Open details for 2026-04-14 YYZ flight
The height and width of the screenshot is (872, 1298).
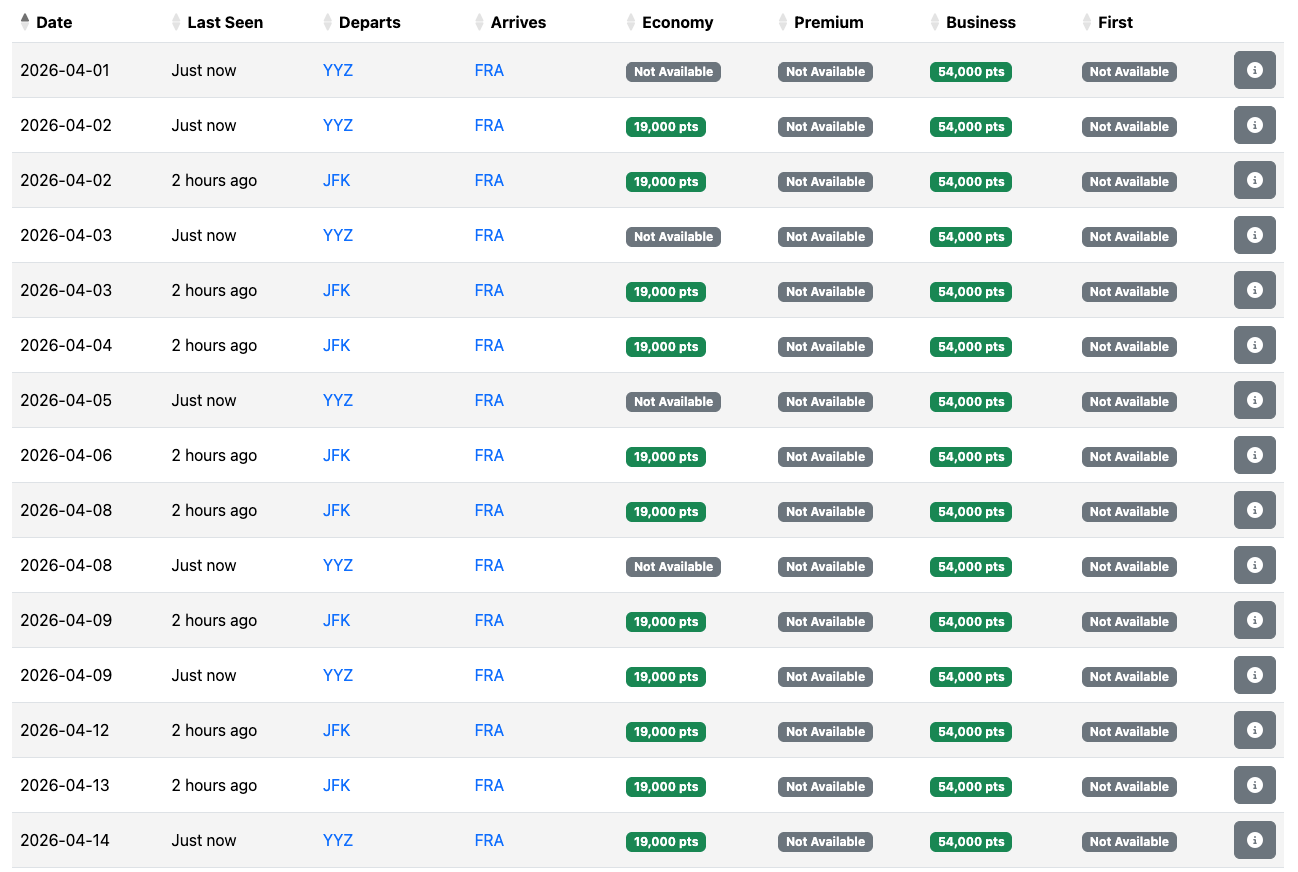click(x=1254, y=840)
